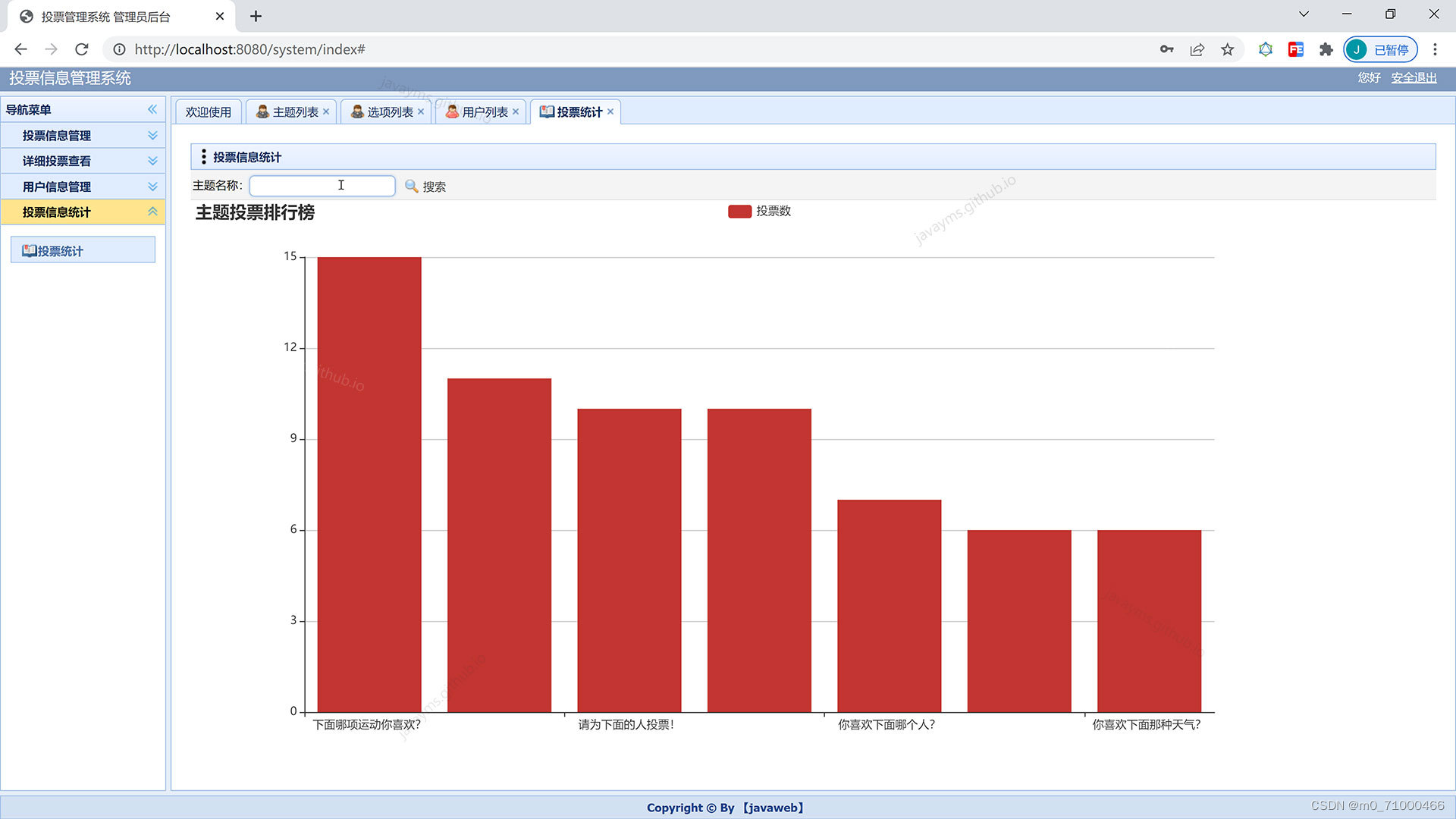Share this page icon
1456x819 pixels.
(x=1197, y=49)
